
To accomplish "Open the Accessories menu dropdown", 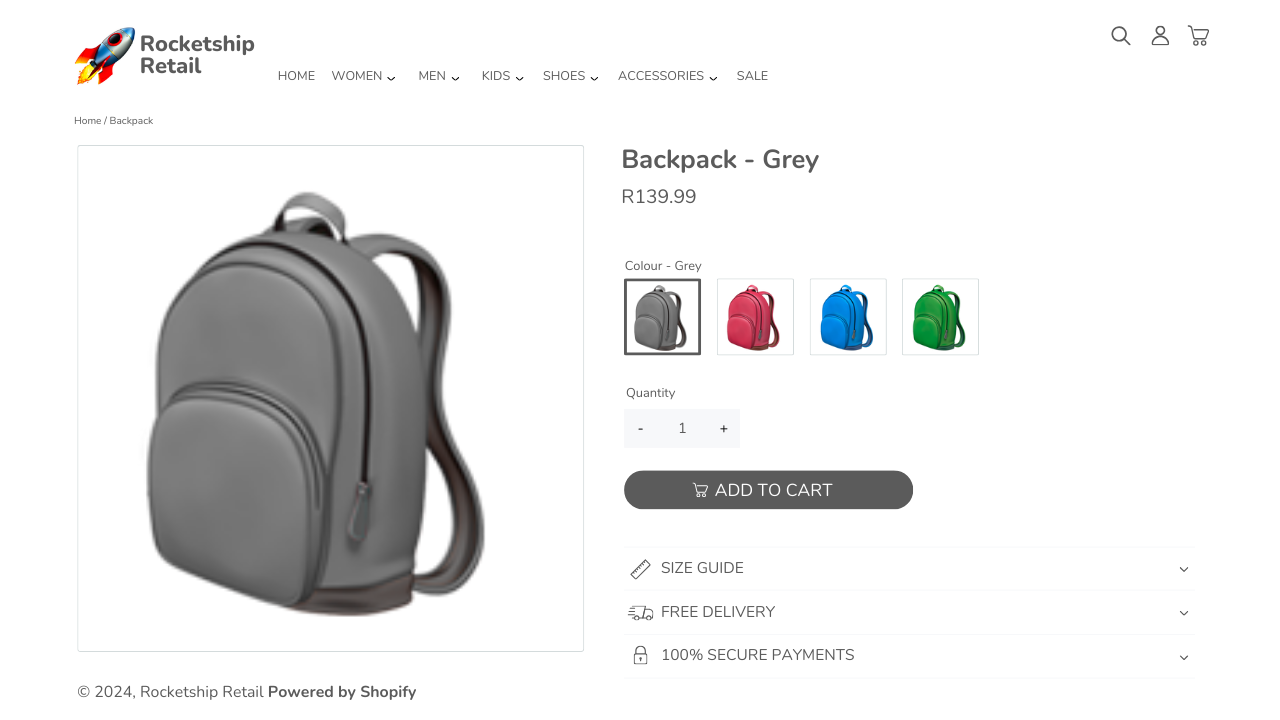I will [x=668, y=76].
